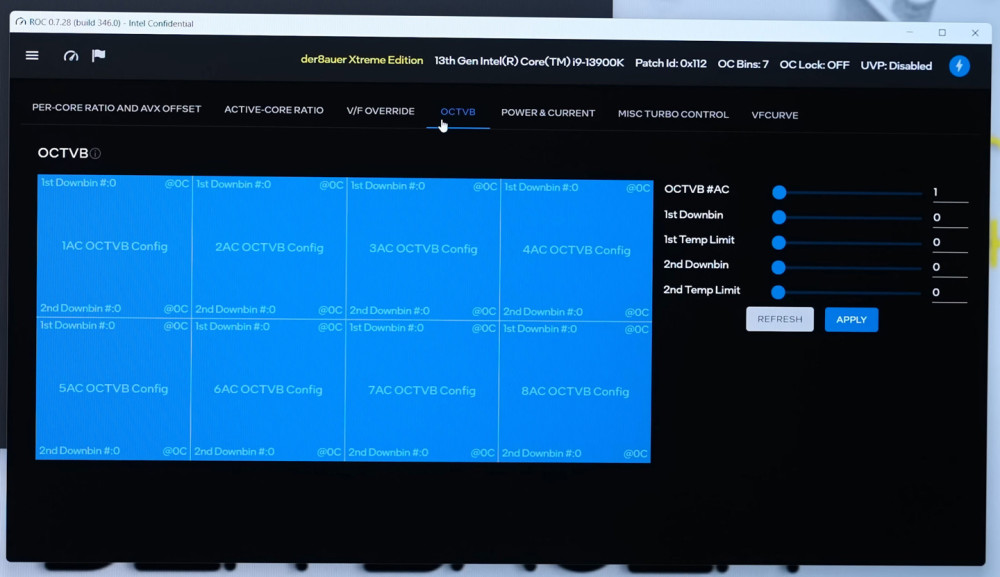Switch to the VFCurve tab
1000x577 pixels.
pos(774,115)
